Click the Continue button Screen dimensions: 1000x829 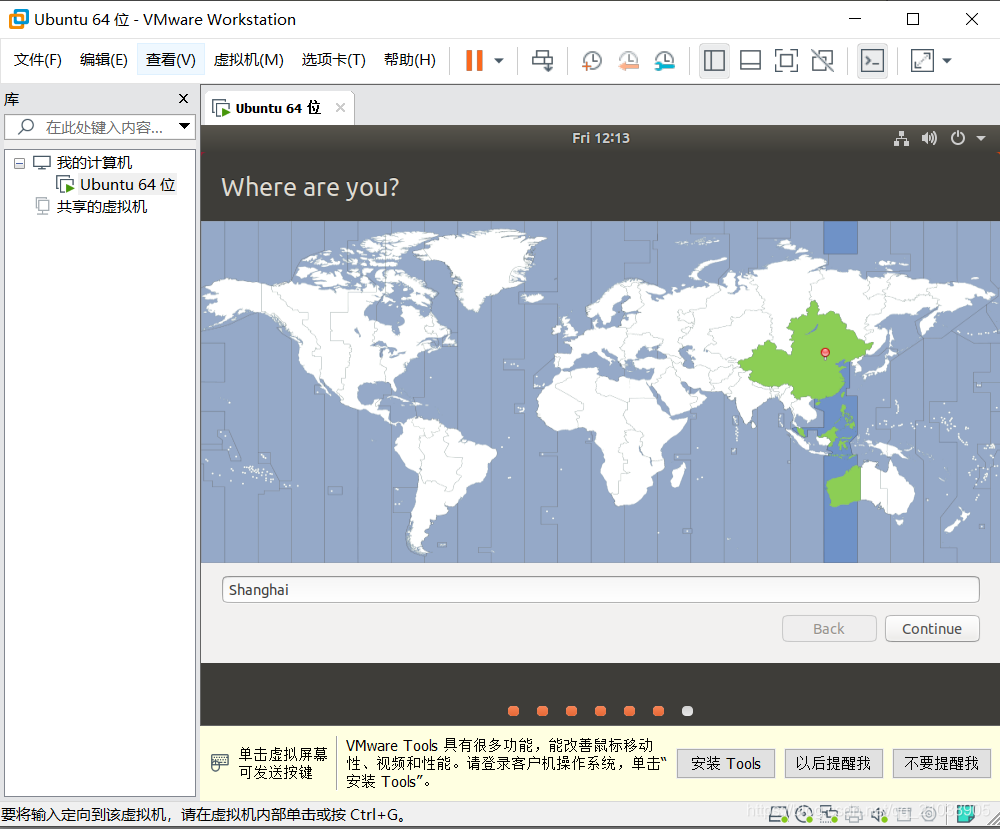[x=932, y=629]
